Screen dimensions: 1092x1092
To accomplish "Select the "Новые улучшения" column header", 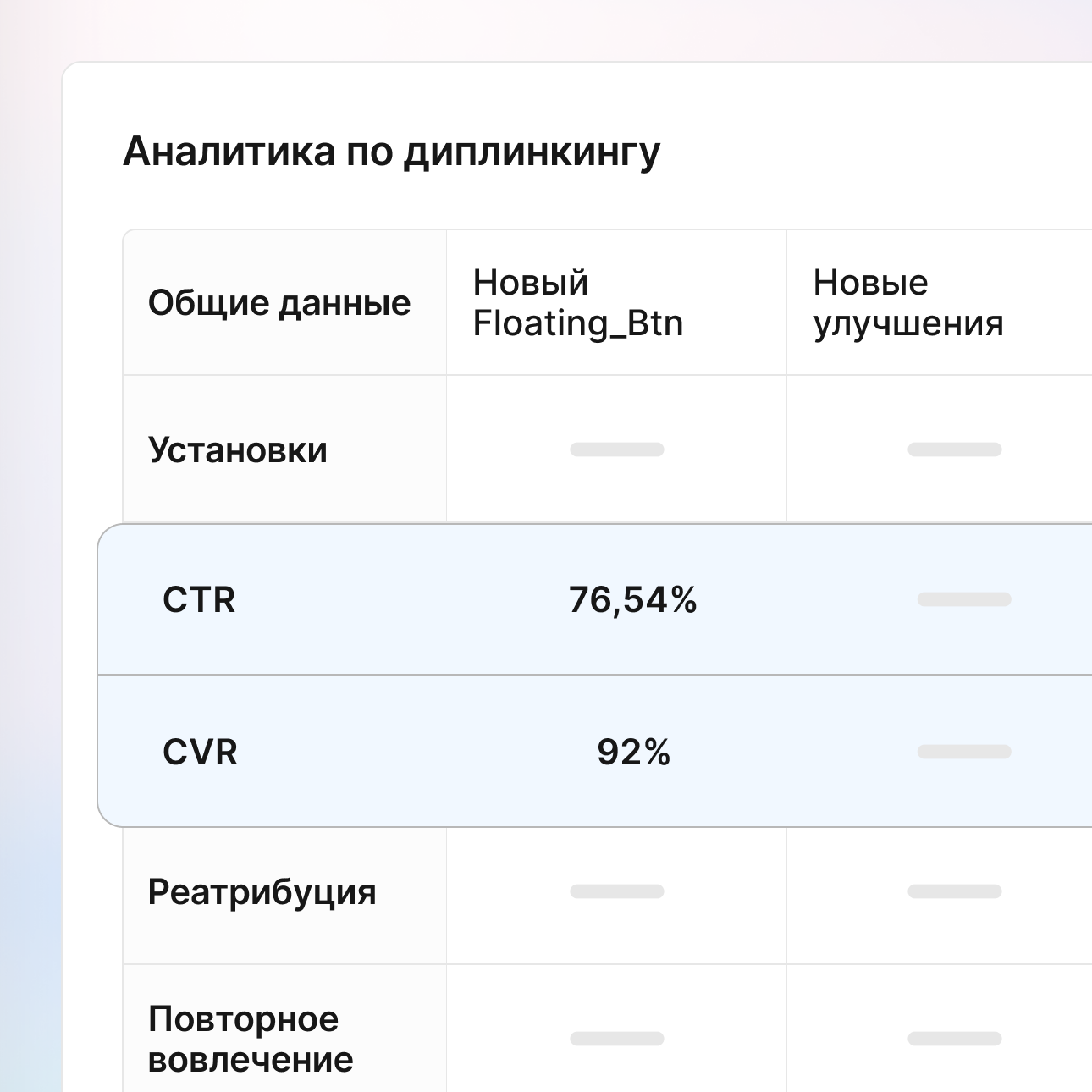I will pyautogui.click(x=907, y=303).
